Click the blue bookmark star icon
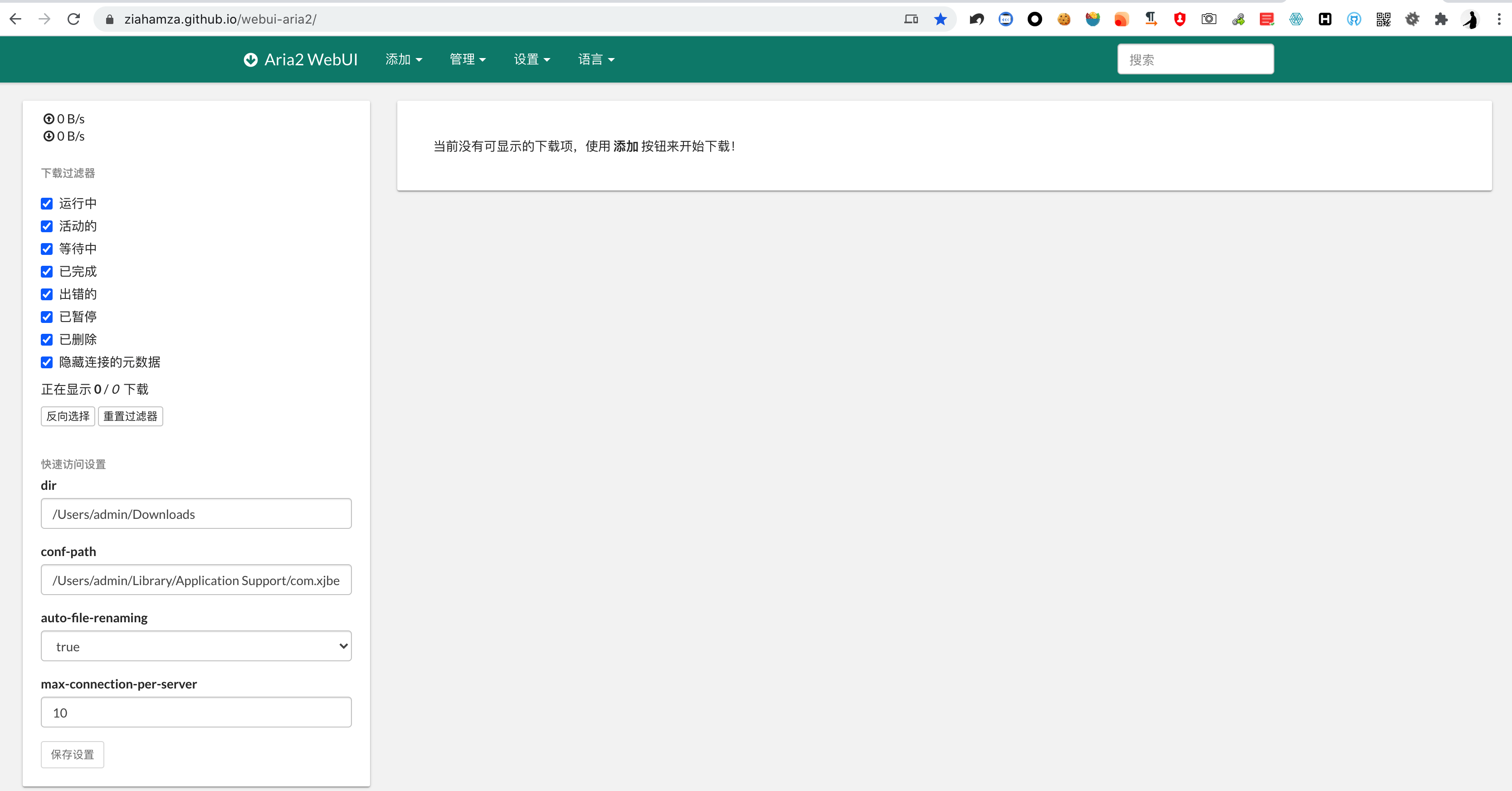Image resolution: width=1512 pixels, height=791 pixels. [940, 20]
